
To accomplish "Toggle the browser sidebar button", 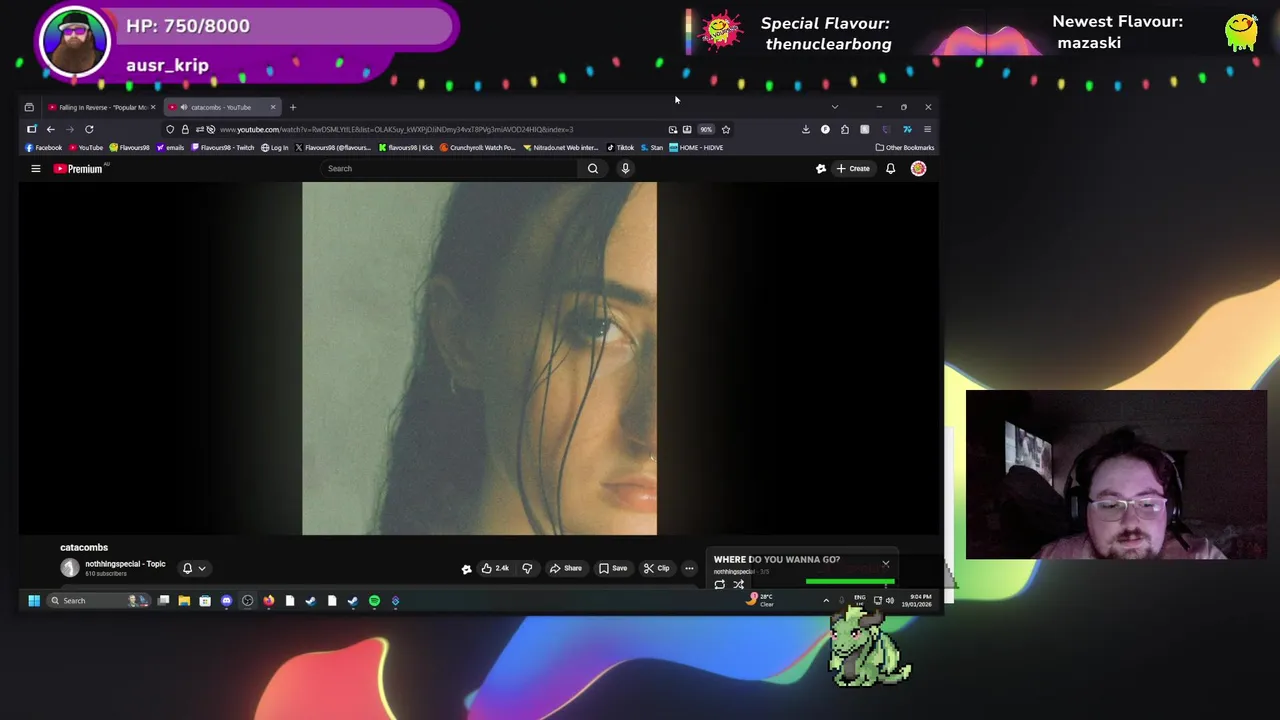I will pyautogui.click(x=32, y=129).
